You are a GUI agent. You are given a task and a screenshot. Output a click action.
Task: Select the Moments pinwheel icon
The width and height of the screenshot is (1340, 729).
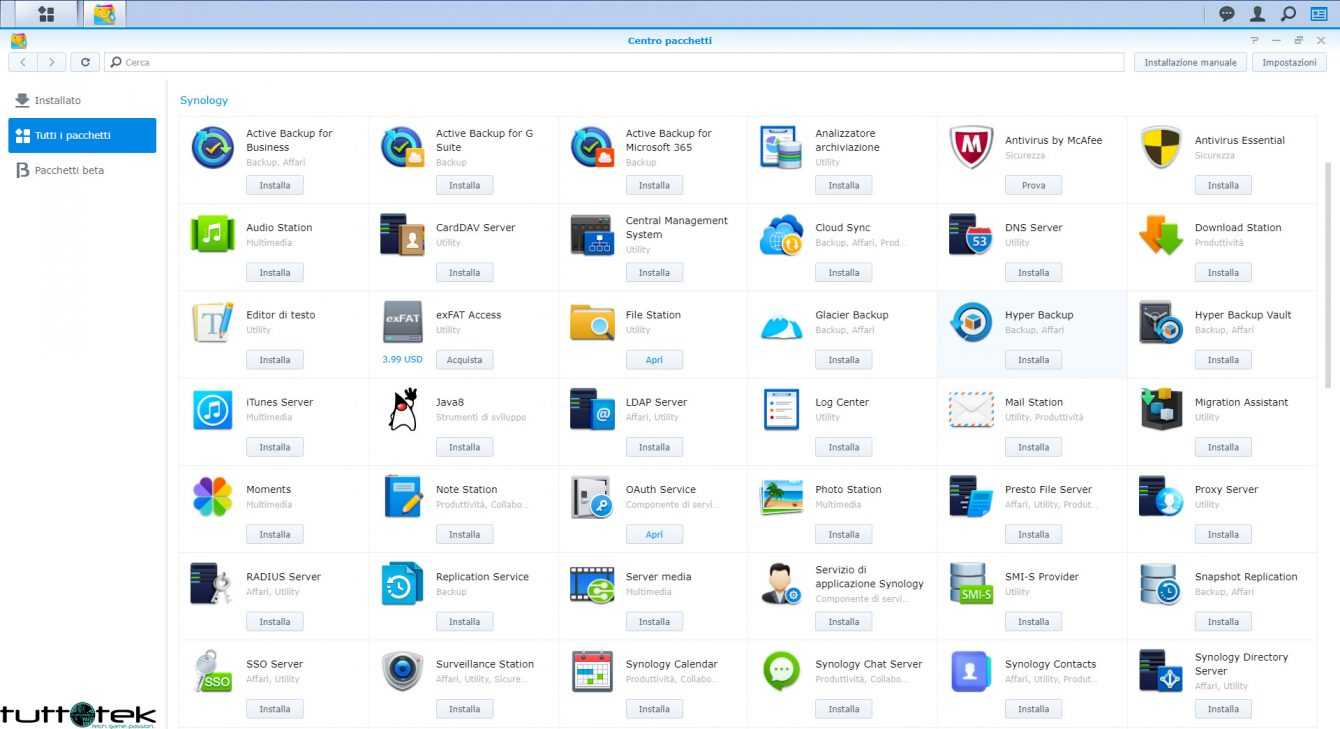(213, 497)
